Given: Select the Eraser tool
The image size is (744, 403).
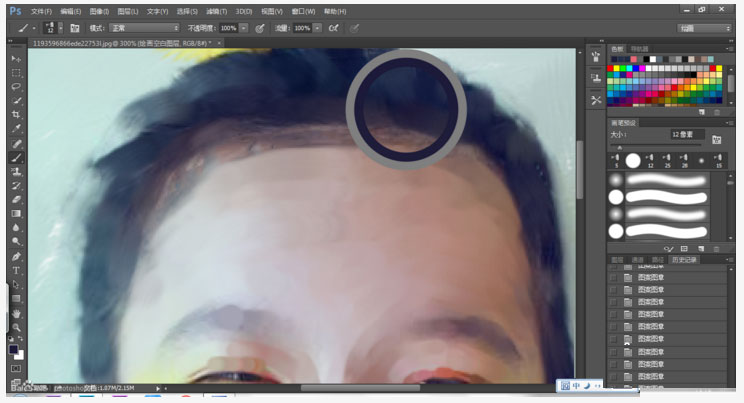Looking at the screenshot, I should point(16,199).
